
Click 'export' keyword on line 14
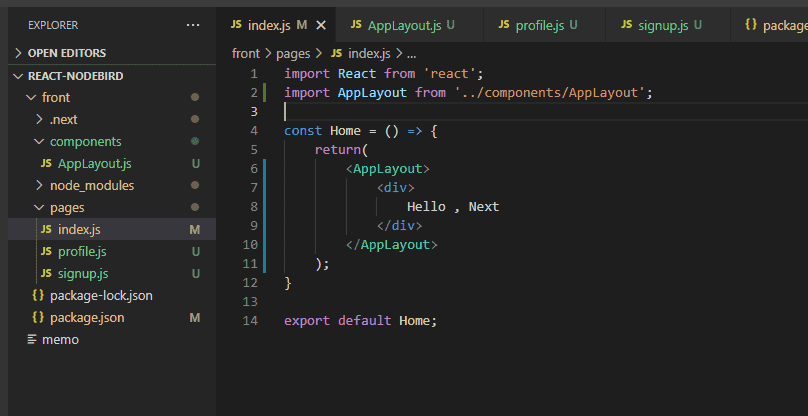[x=307, y=321]
